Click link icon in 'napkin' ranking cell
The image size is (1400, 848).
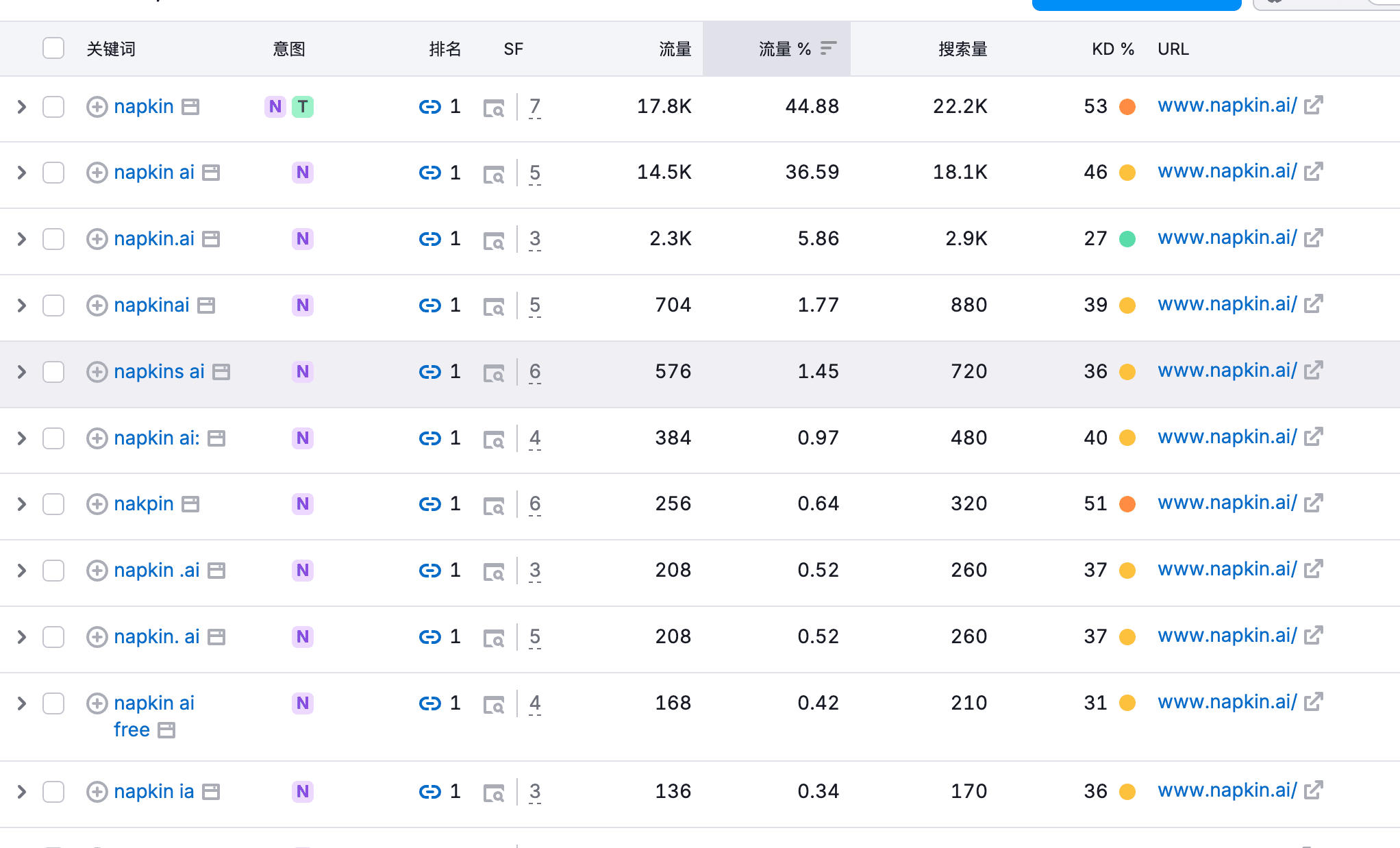429,107
